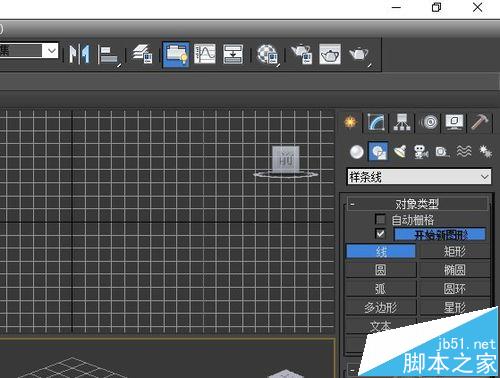This screenshot has width=500, height=378.
Task: Collapse the 对象类型 rollout
Action: click(418, 204)
